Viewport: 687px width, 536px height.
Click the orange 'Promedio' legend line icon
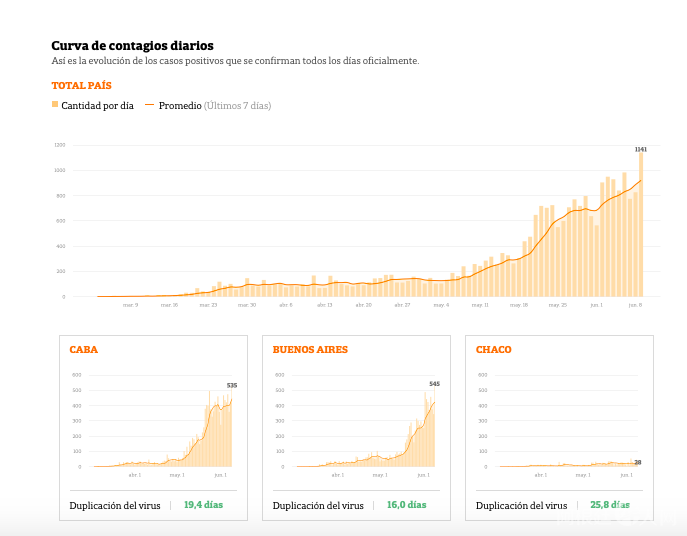pyautogui.click(x=150, y=105)
